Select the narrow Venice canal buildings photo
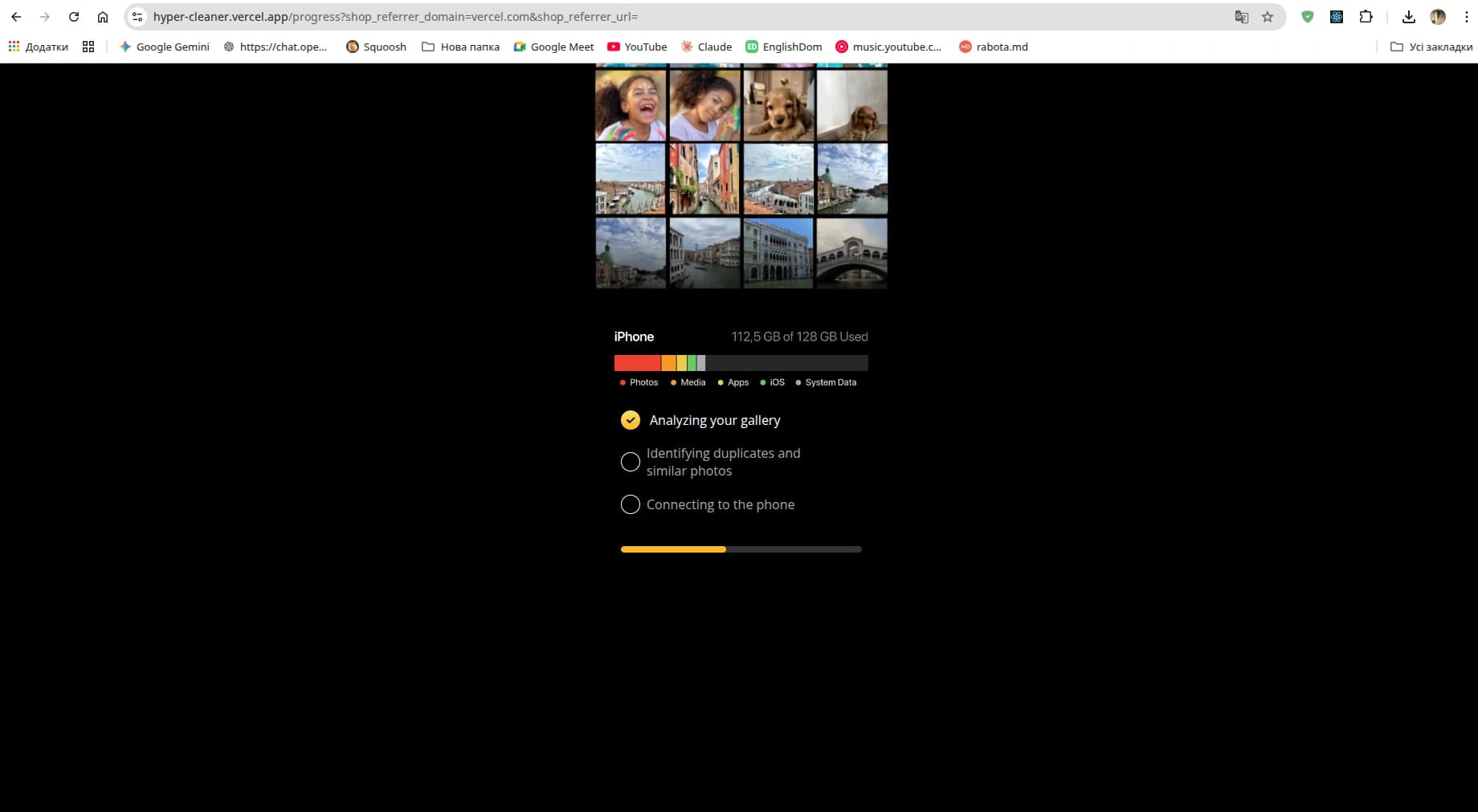 point(704,179)
